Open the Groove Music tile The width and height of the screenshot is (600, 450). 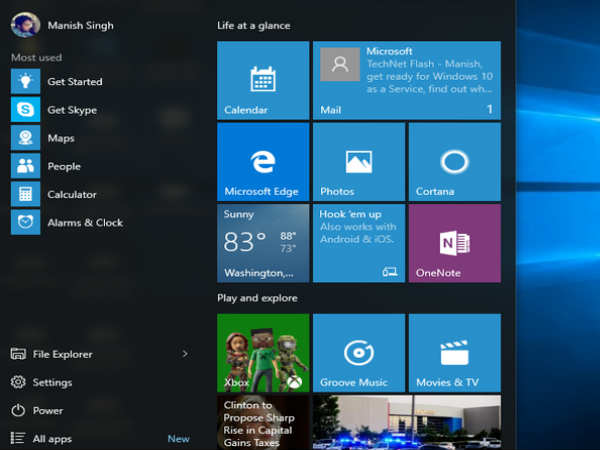click(359, 353)
